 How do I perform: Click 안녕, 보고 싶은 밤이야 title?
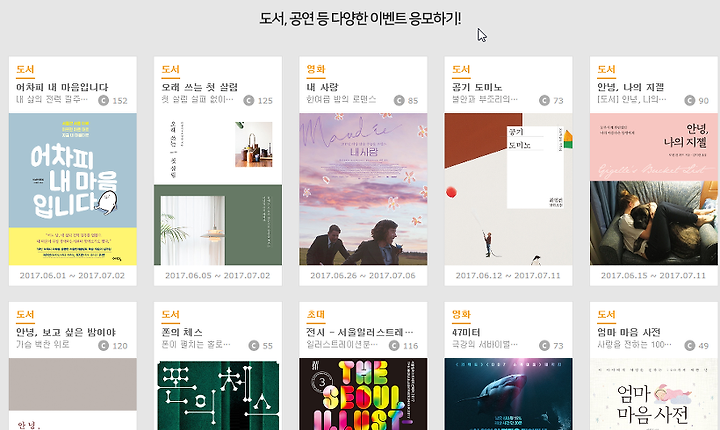(x=66, y=332)
